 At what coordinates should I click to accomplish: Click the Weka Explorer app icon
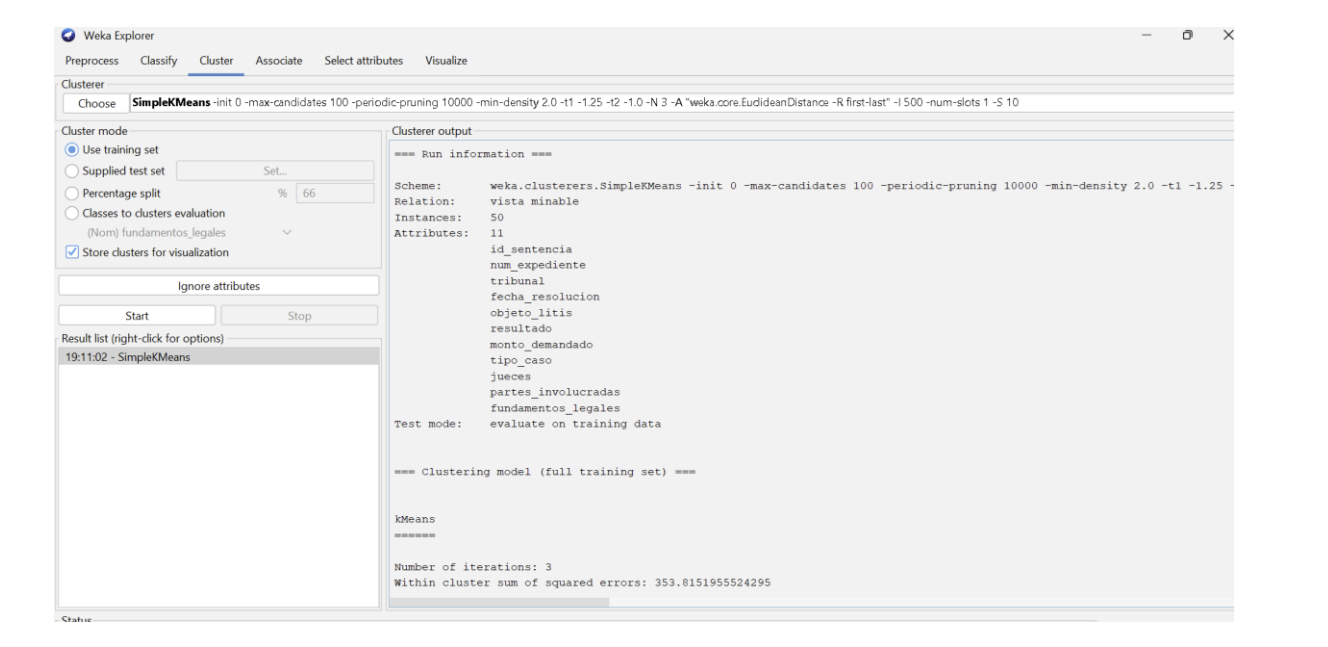(x=68, y=36)
